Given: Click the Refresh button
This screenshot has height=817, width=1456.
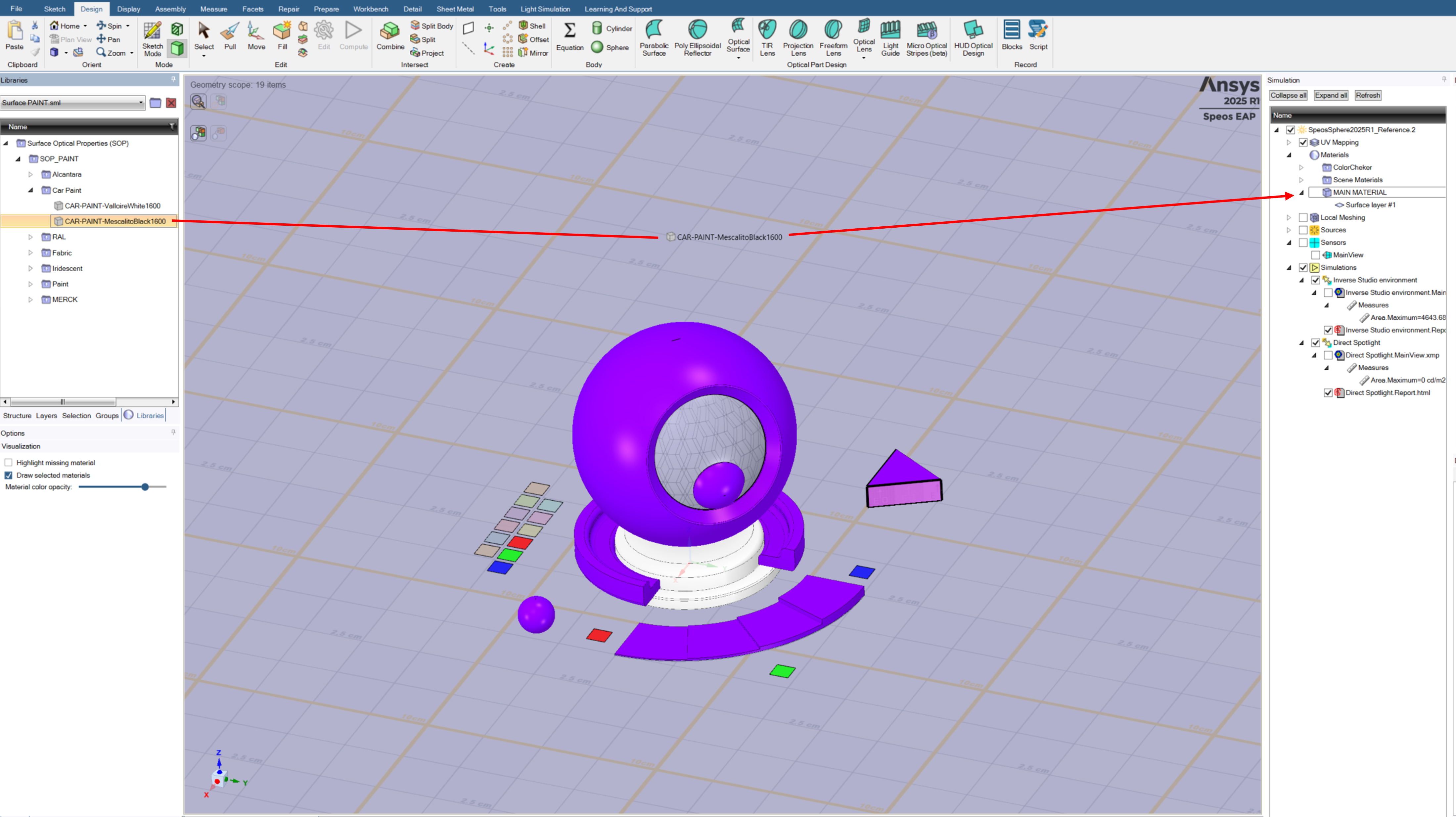Looking at the screenshot, I should coord(1368,96).
